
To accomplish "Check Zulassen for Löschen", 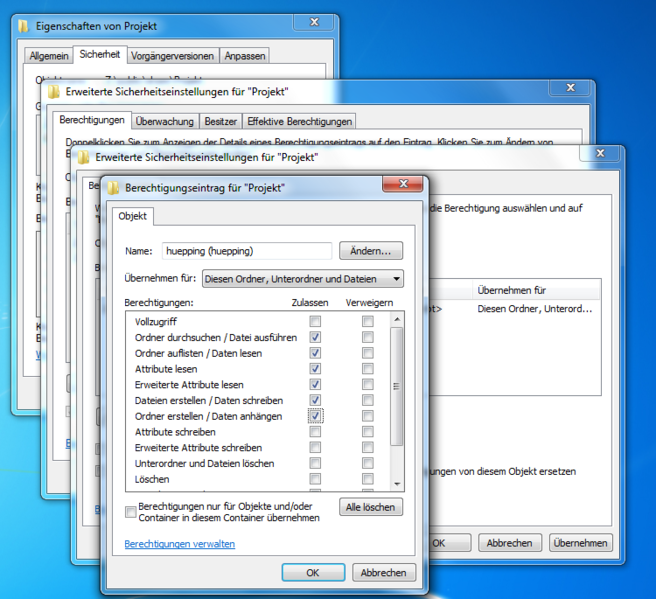I will pos(315,479).
